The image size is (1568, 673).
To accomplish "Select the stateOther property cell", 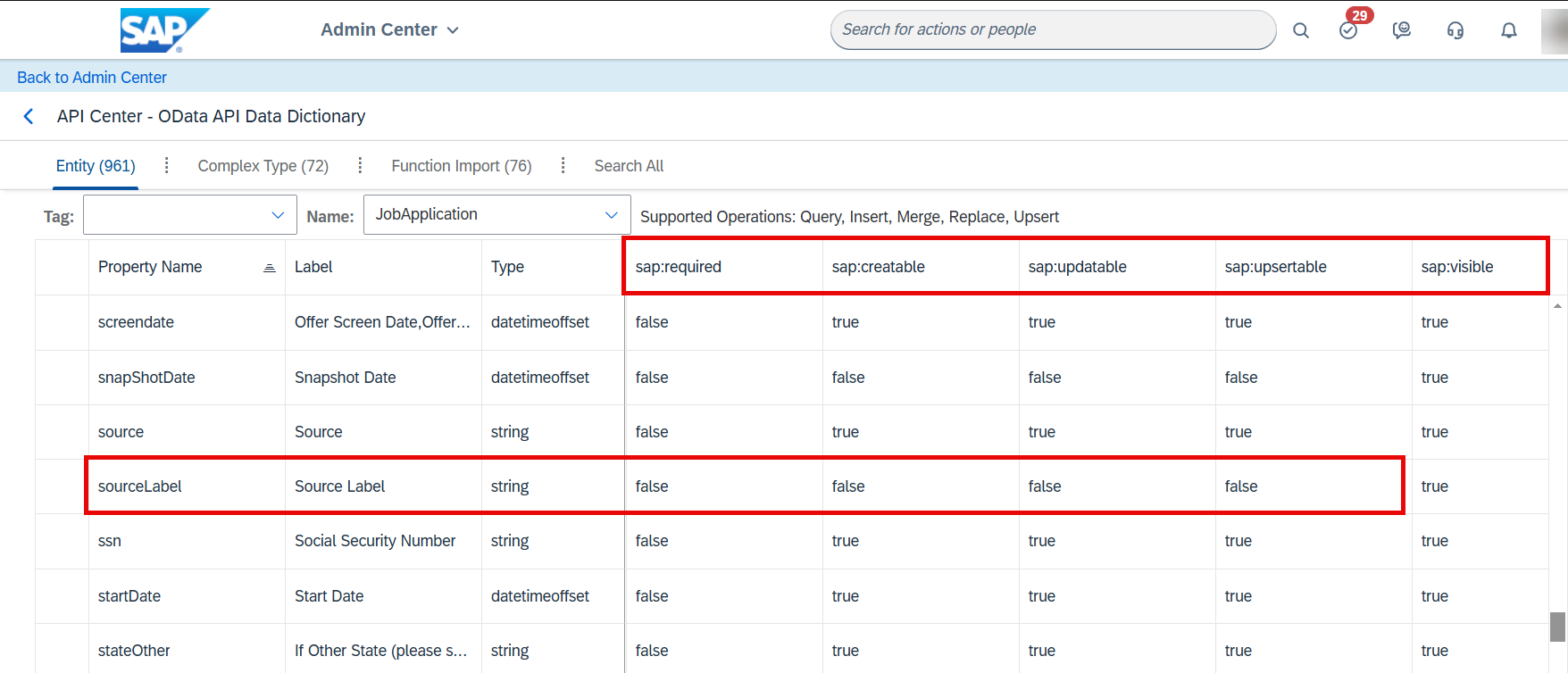I will pyautogui.click(x=187, y=651).
